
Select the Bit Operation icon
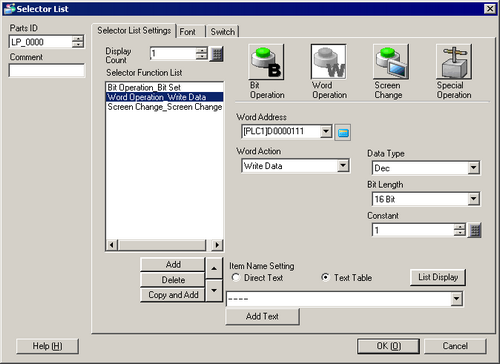tap(266, 62)
